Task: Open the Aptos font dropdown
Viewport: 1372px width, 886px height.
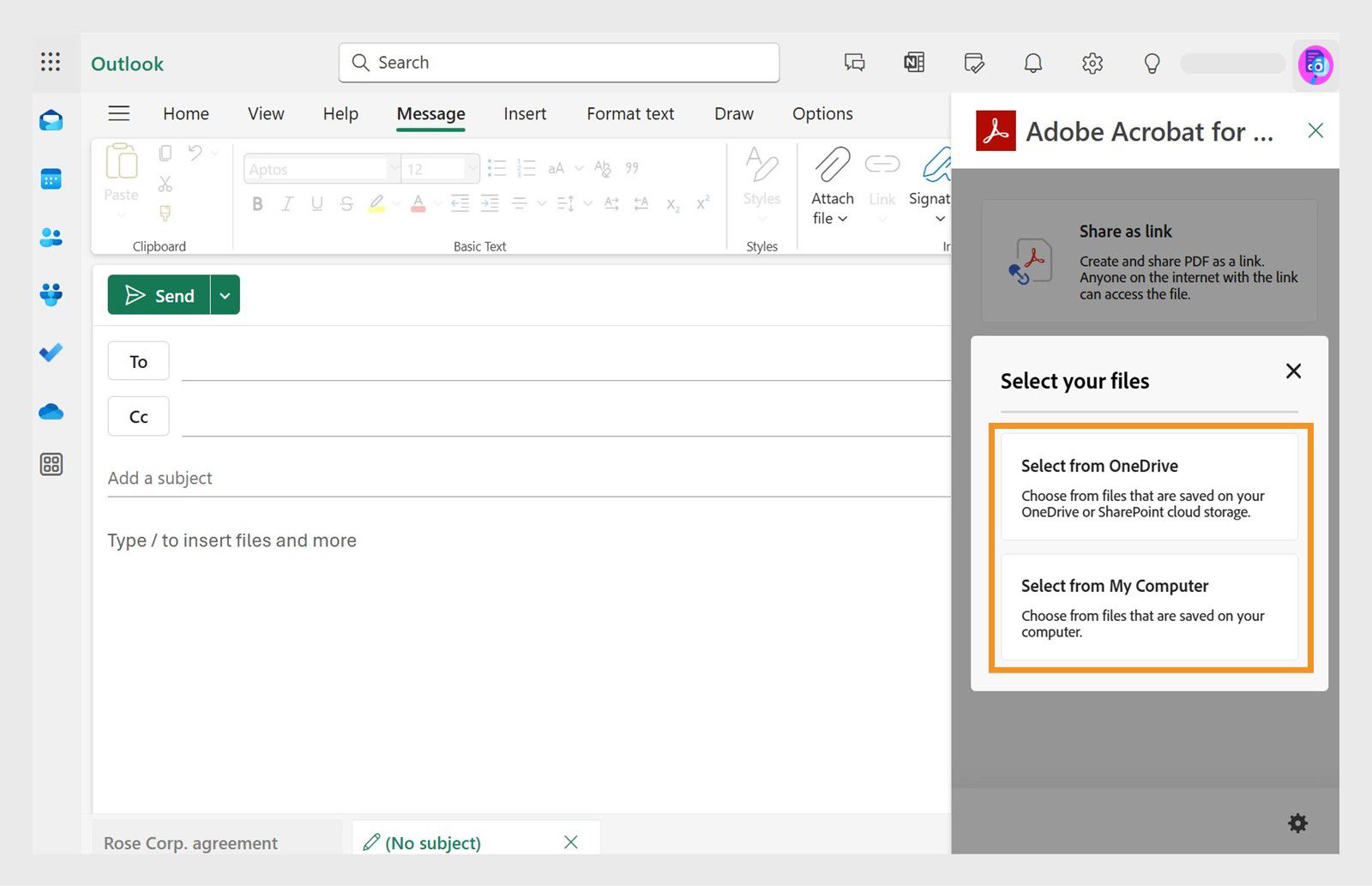Action: click(394, 168)
